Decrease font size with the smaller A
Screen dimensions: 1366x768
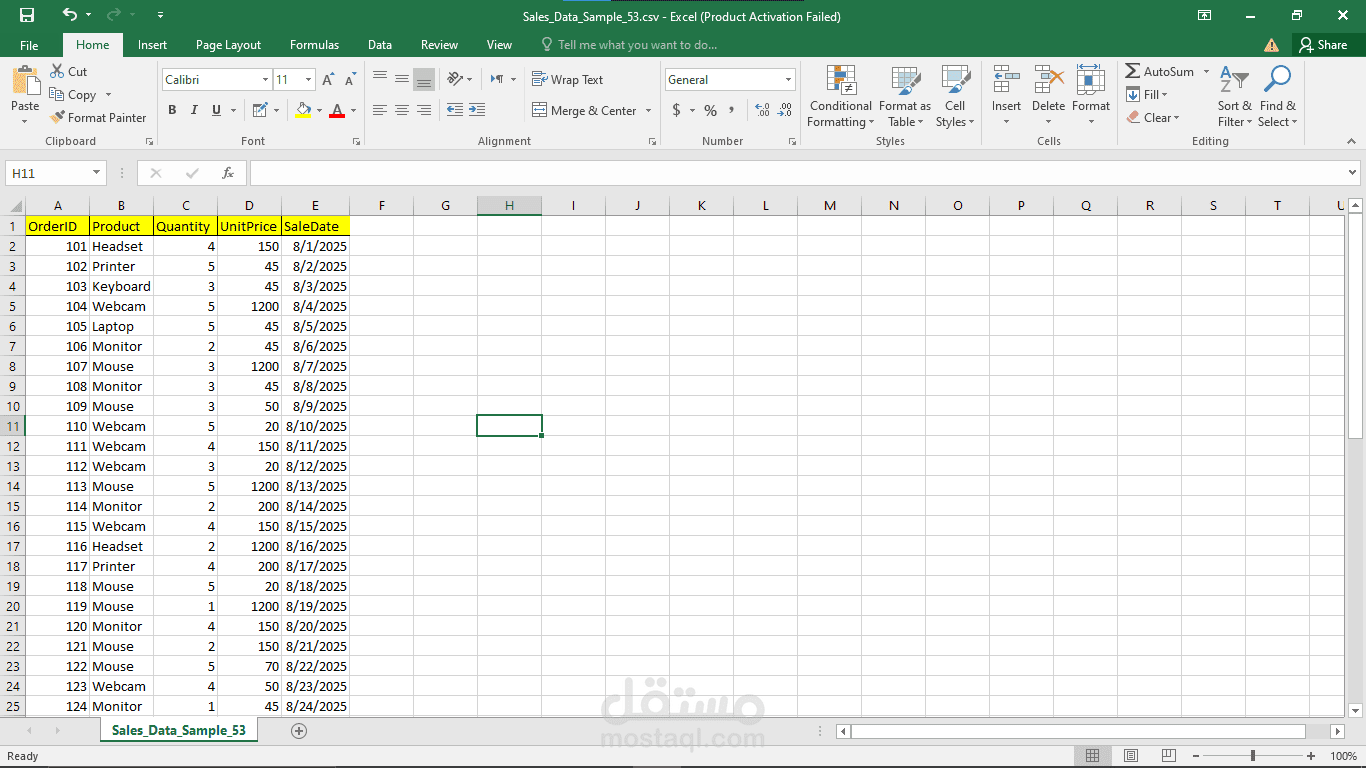coord(350,79)
